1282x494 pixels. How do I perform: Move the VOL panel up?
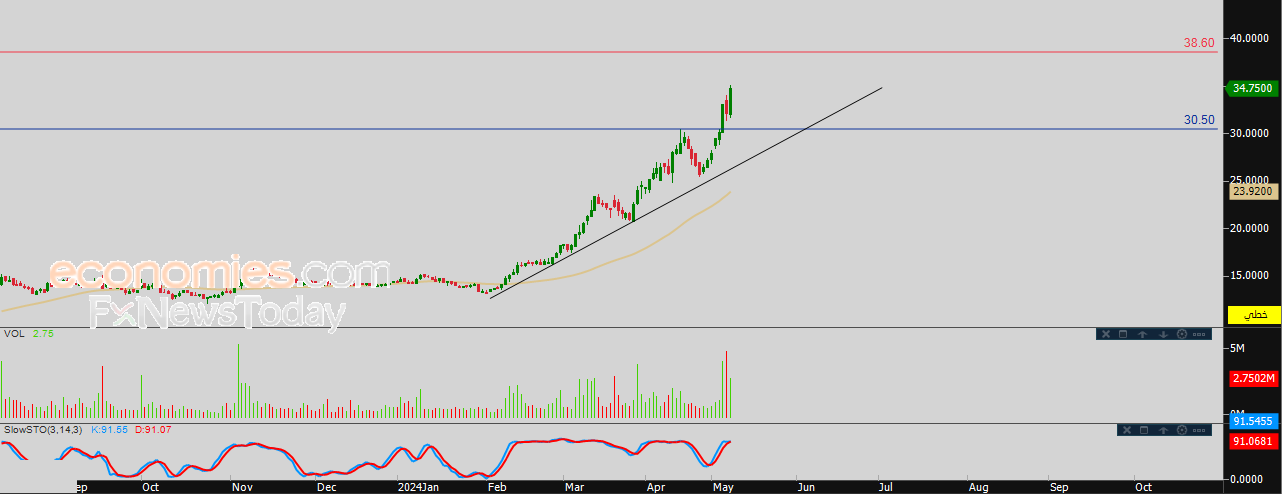1142,334
